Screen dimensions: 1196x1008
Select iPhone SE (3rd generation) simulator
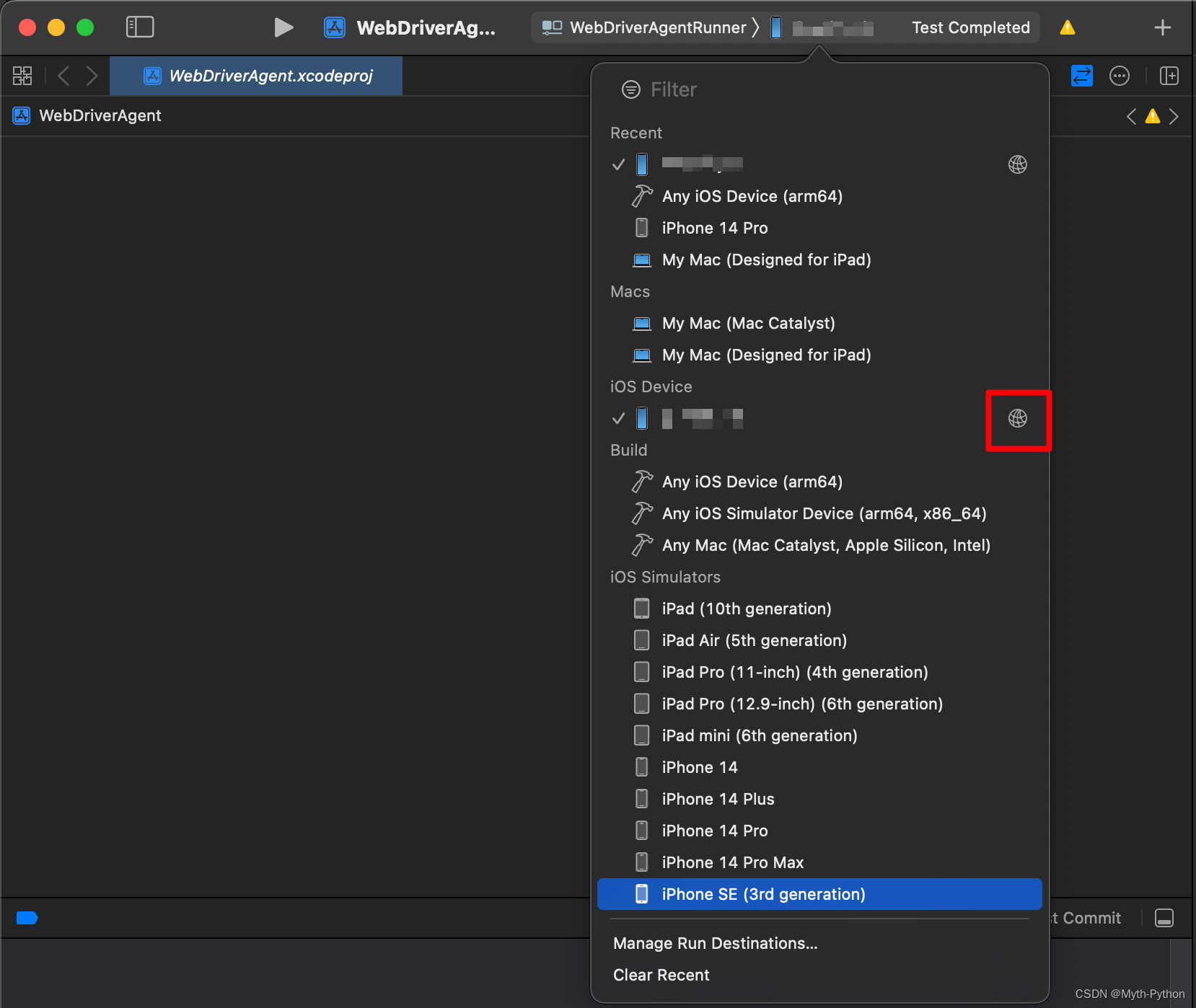tap(819, 894)
